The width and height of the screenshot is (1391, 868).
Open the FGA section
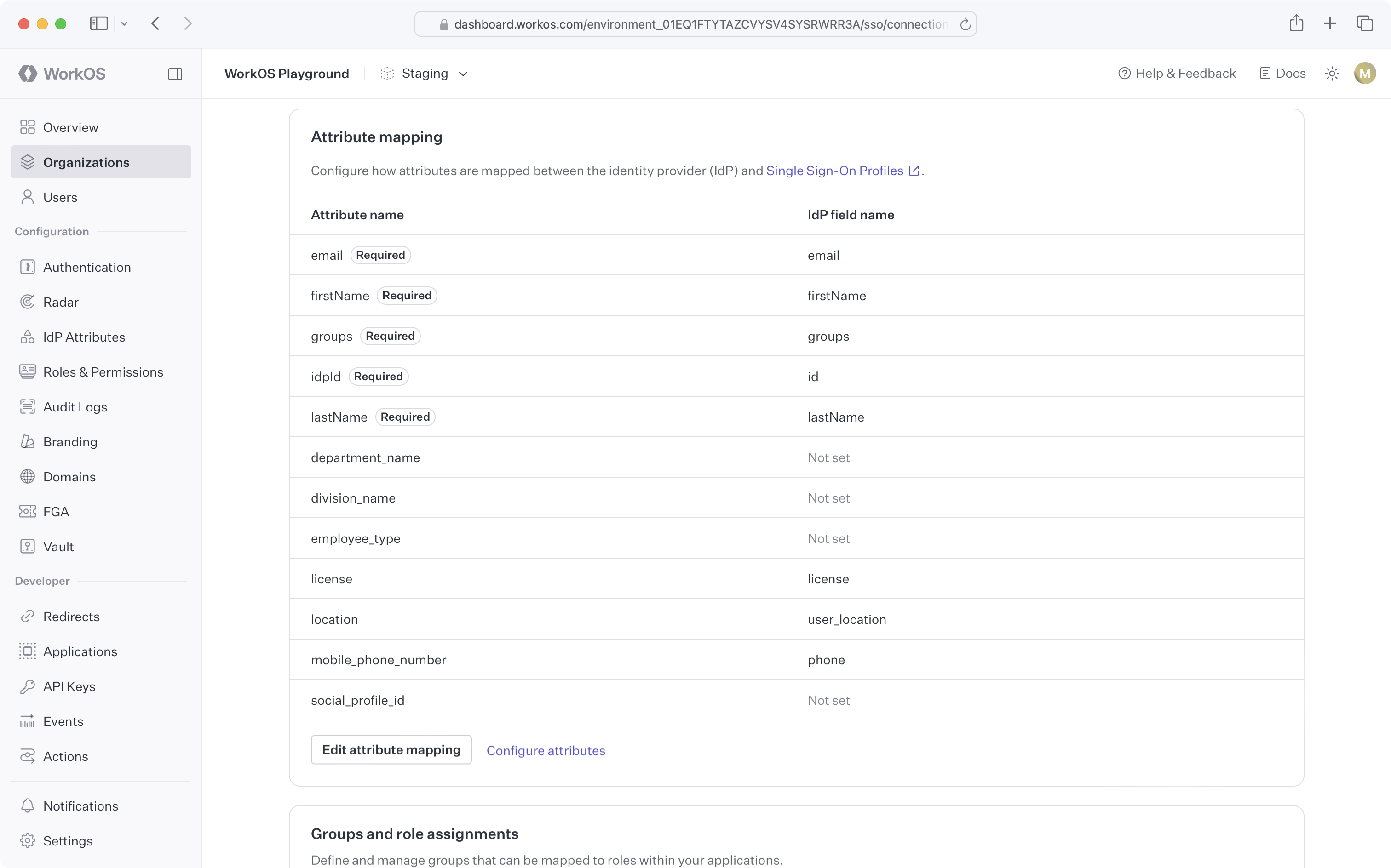[x=56, y=511]
